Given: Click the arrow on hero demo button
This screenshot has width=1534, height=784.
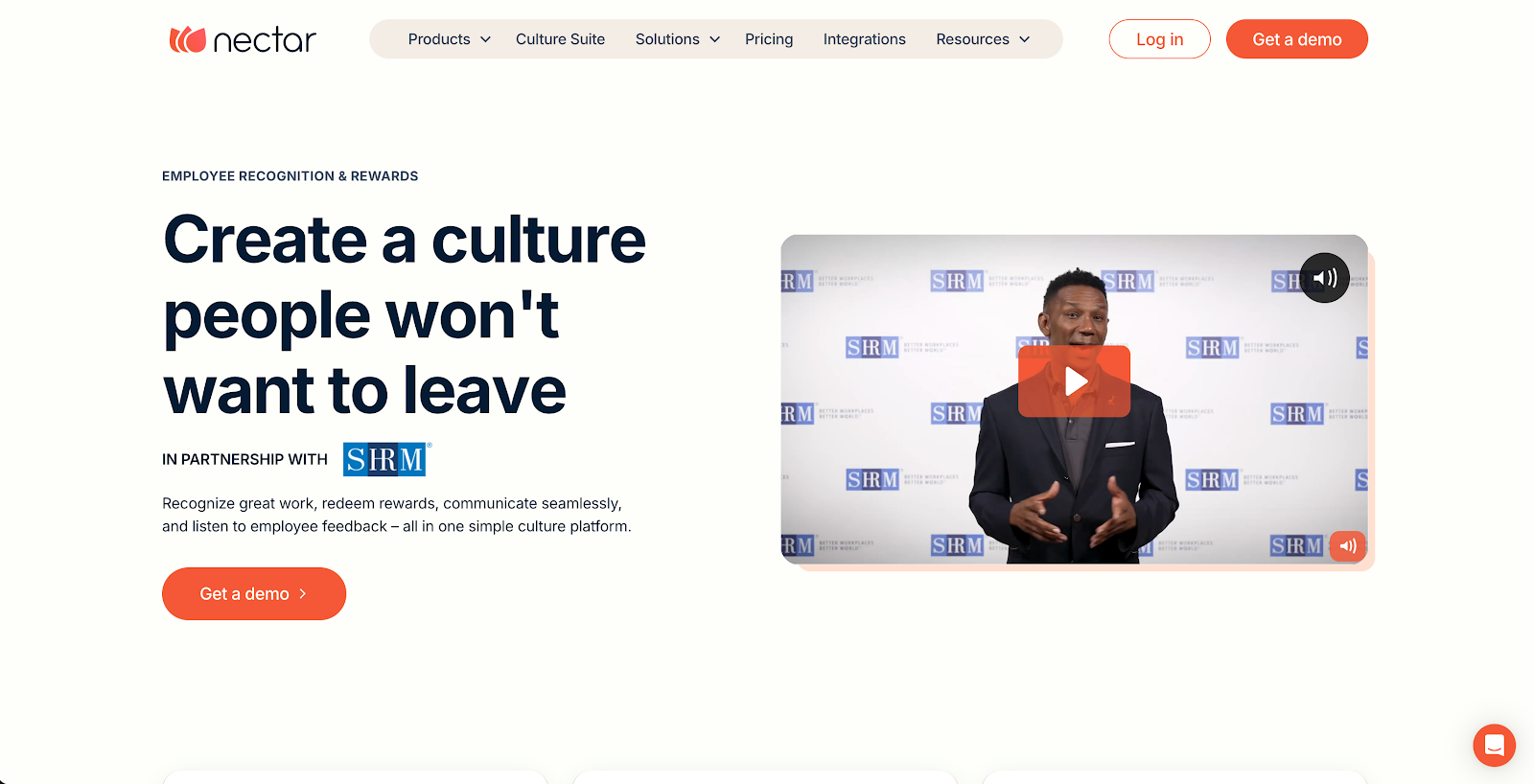Looking at the screenshot, I should (x=303, y=593).
